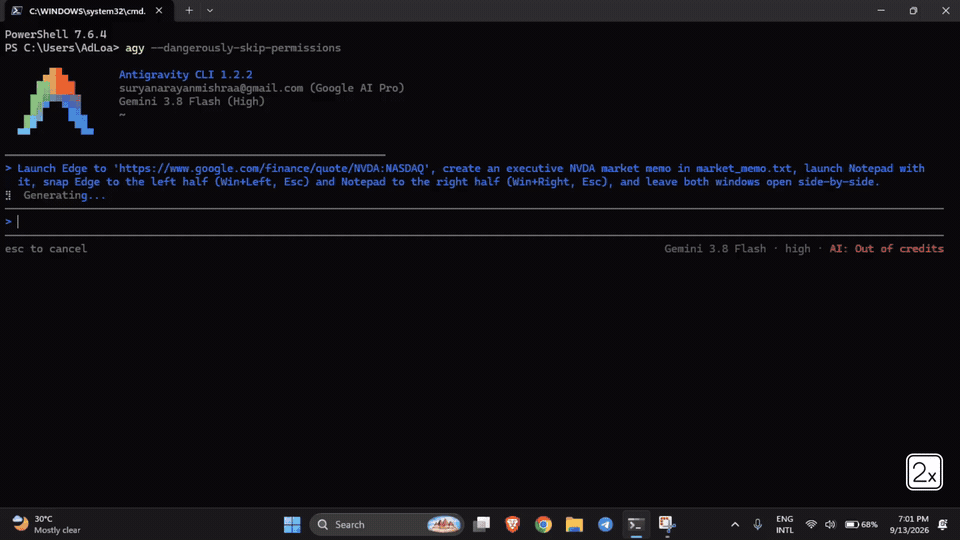Screen dimensions: 960x540
Task: Close the cmd.exe terminal tab
Action: click(x=159, y=10)
